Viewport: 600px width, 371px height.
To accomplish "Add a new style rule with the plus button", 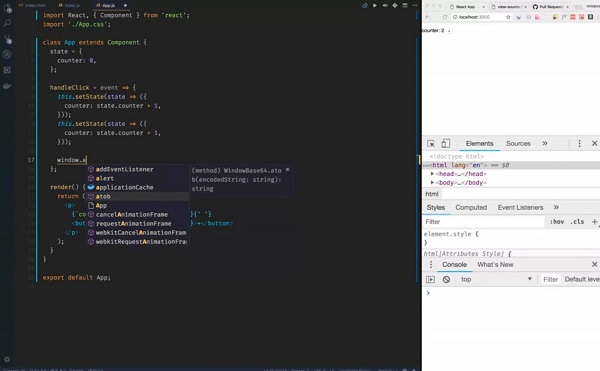I will click(x=595, y=222).
